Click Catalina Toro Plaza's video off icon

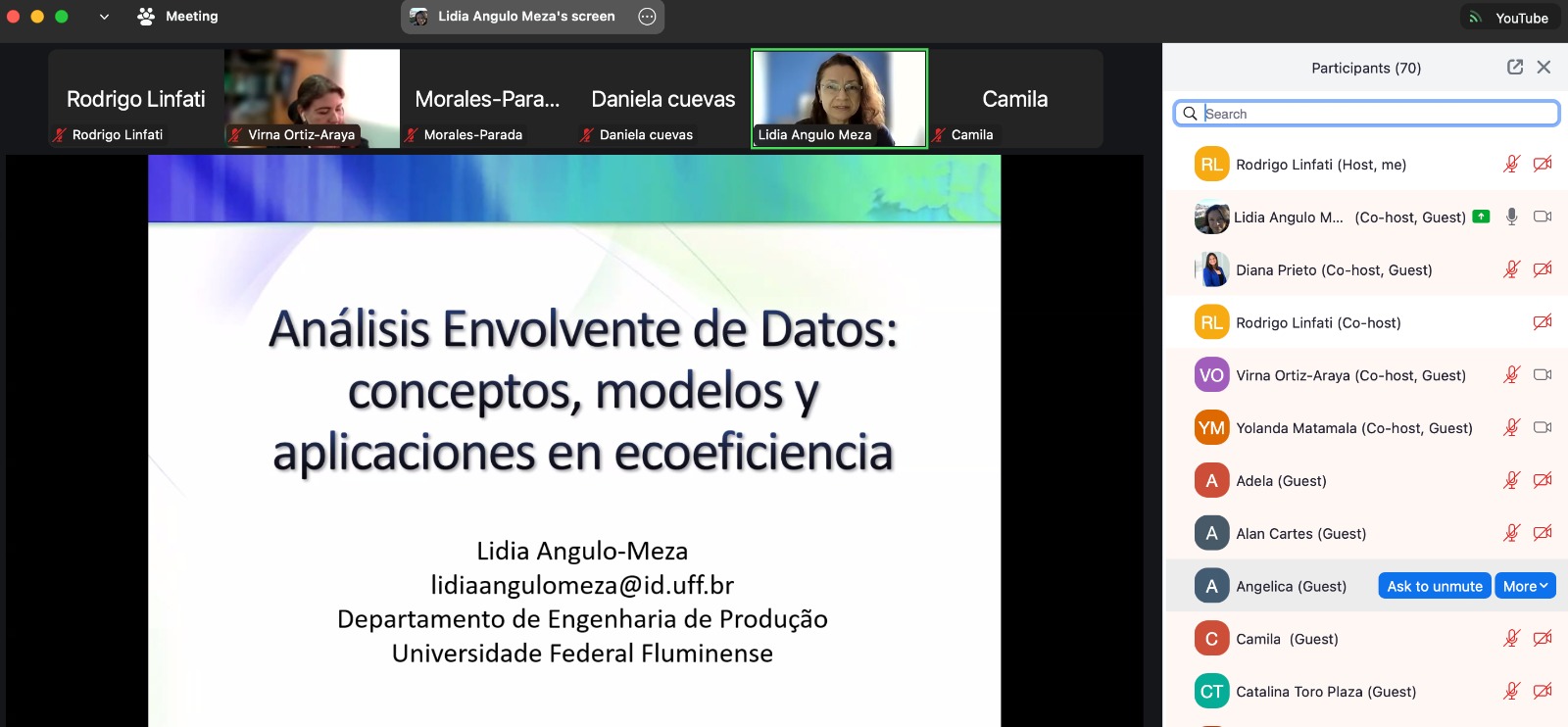click(x=1543, y=691)
